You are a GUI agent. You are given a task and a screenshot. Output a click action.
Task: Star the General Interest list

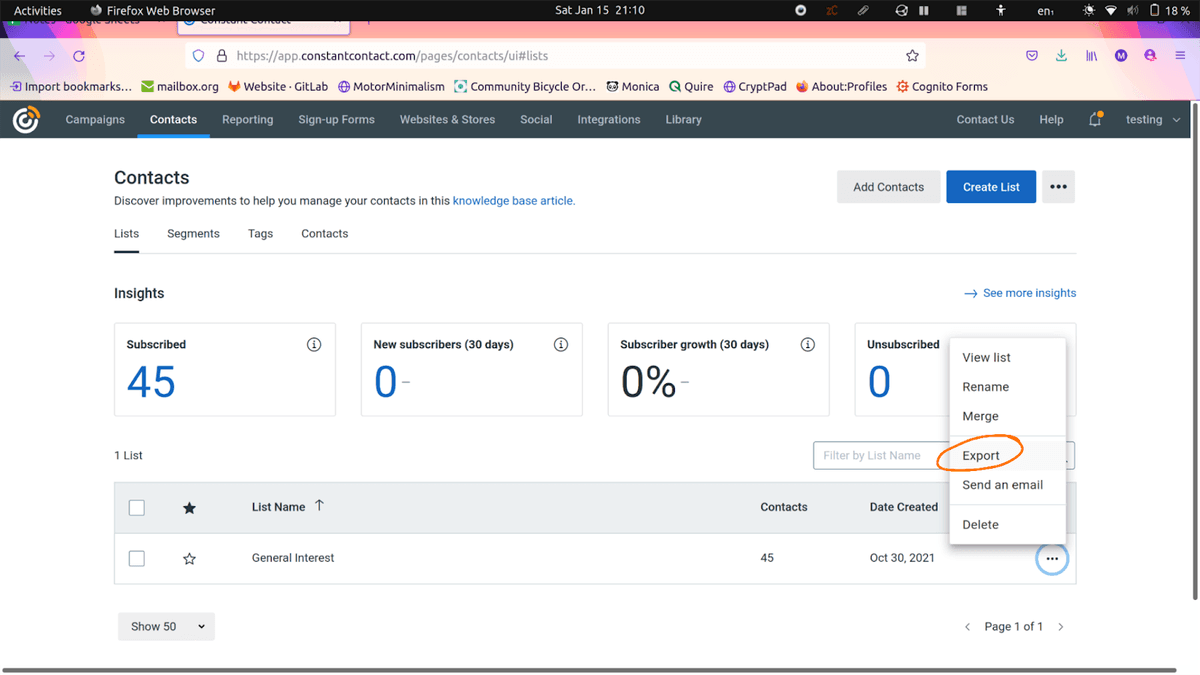coord(190,558)
